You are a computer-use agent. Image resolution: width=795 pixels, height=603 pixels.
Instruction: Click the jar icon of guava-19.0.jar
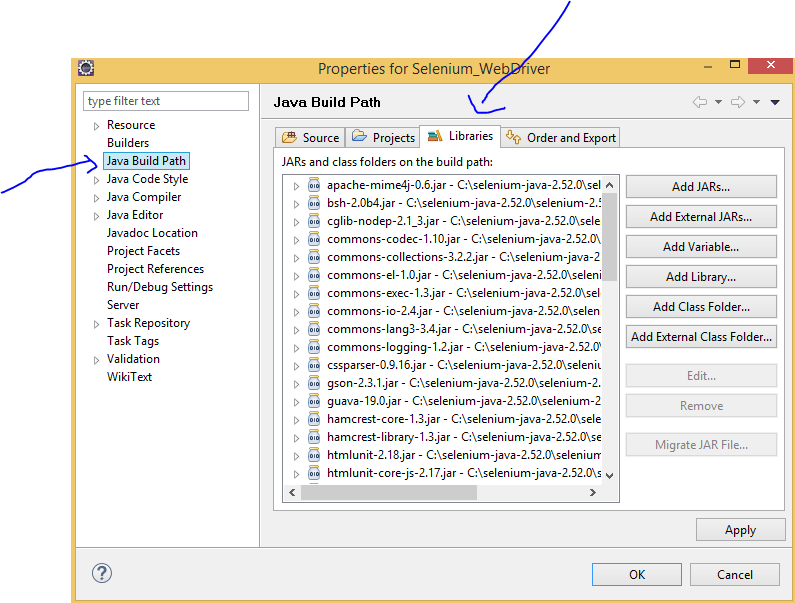314,401
